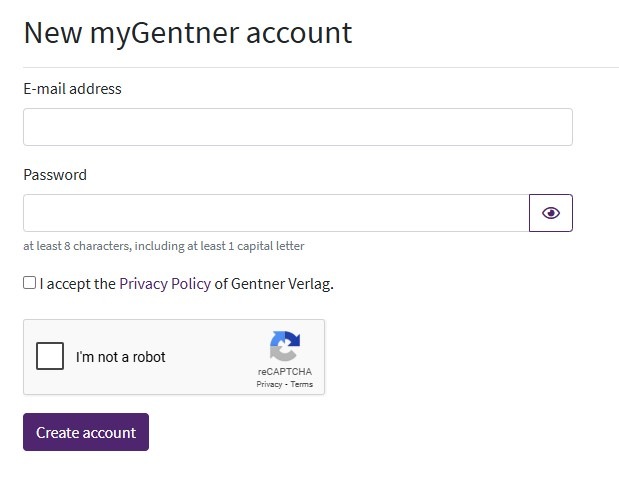The width and height of the screenshot is (619, 481).
Task: Toggle password visibility with the eye icon
Action: pyautogui.click(x=550, y=213)
